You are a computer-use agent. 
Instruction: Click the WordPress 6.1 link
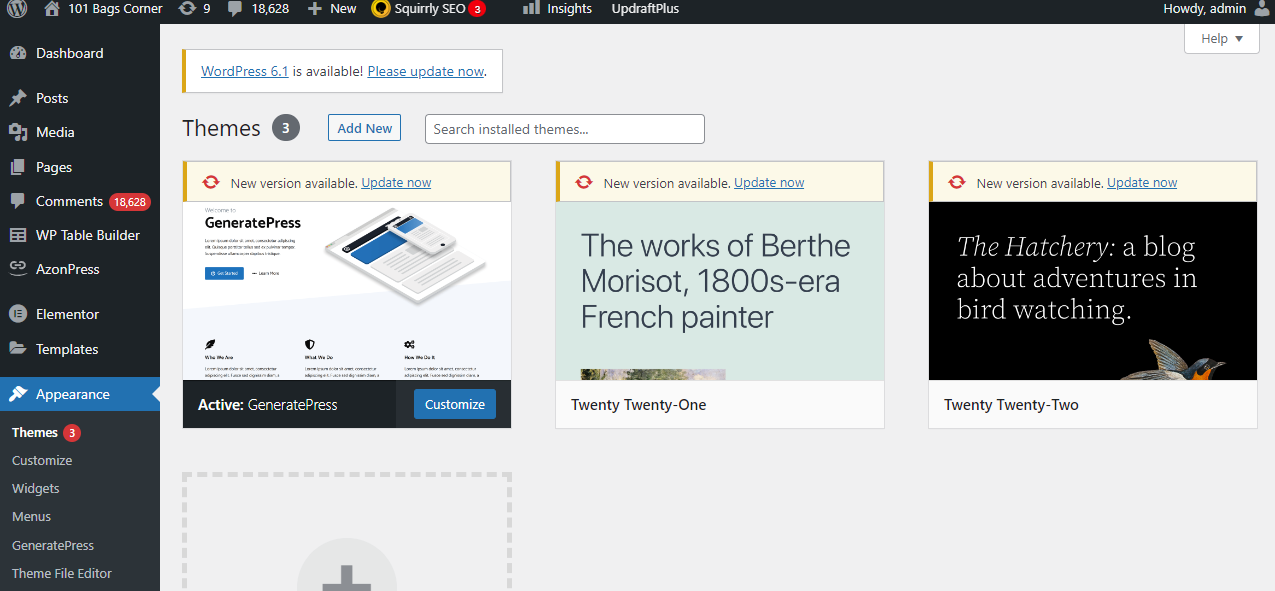245,72
